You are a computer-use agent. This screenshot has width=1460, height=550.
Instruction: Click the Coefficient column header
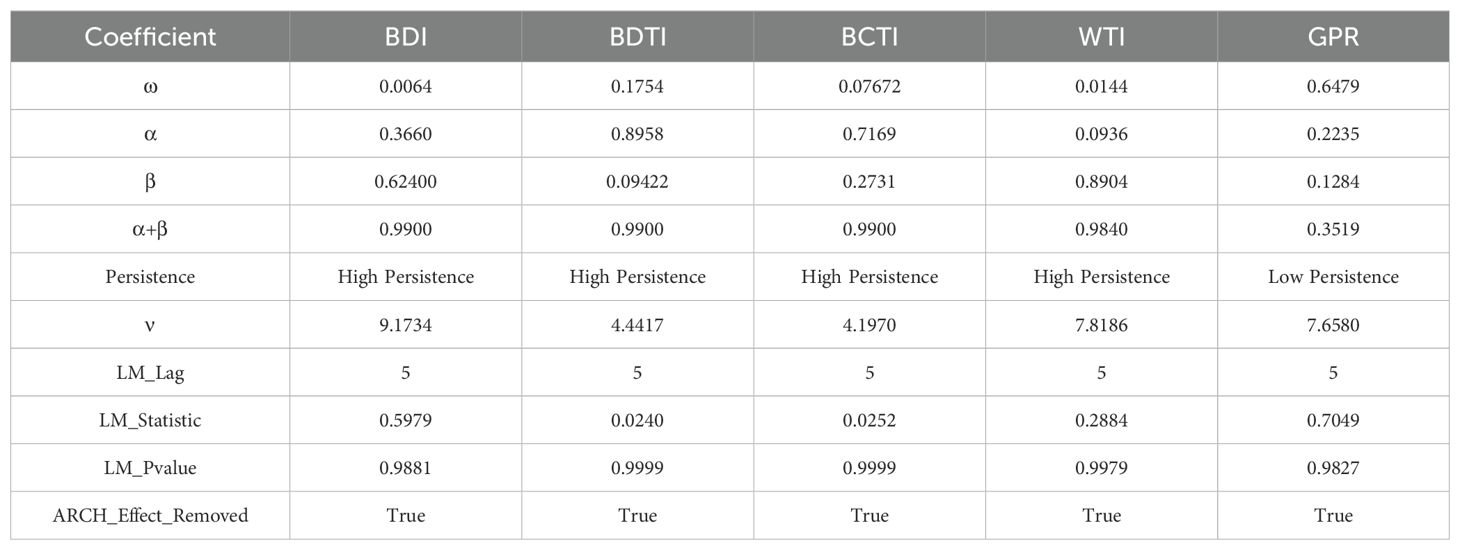click(150, 37)
